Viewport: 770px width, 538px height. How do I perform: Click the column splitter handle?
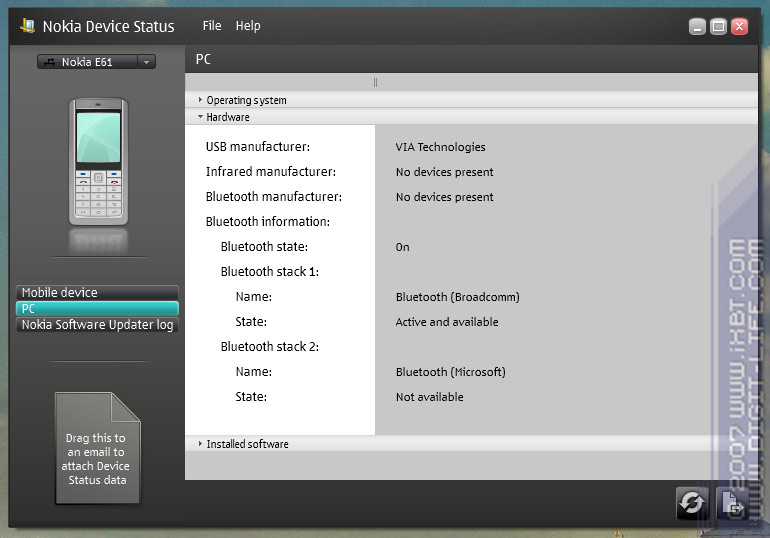coord(375,82)
